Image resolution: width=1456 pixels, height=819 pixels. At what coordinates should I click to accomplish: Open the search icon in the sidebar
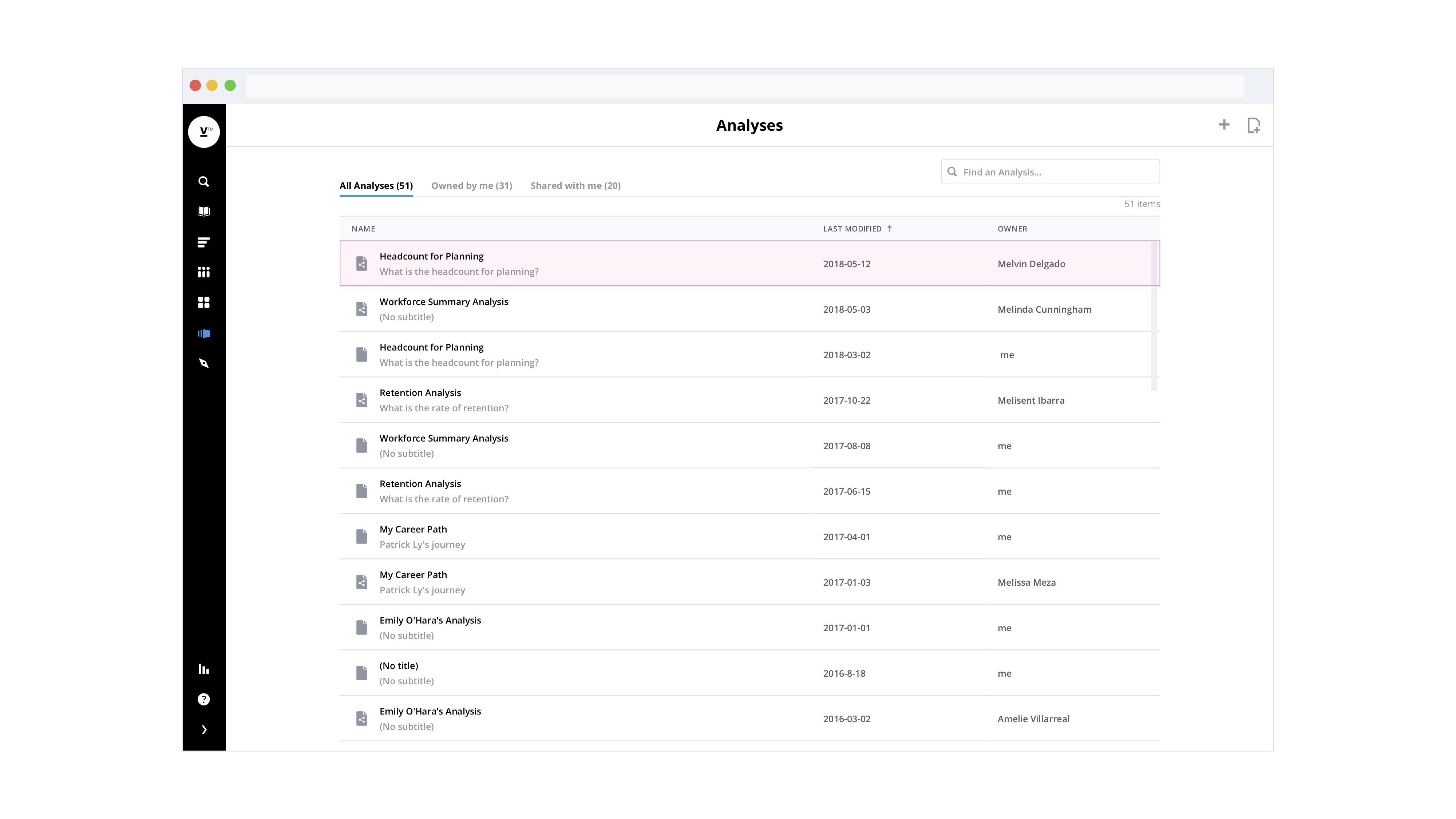[x=203, y=181]
